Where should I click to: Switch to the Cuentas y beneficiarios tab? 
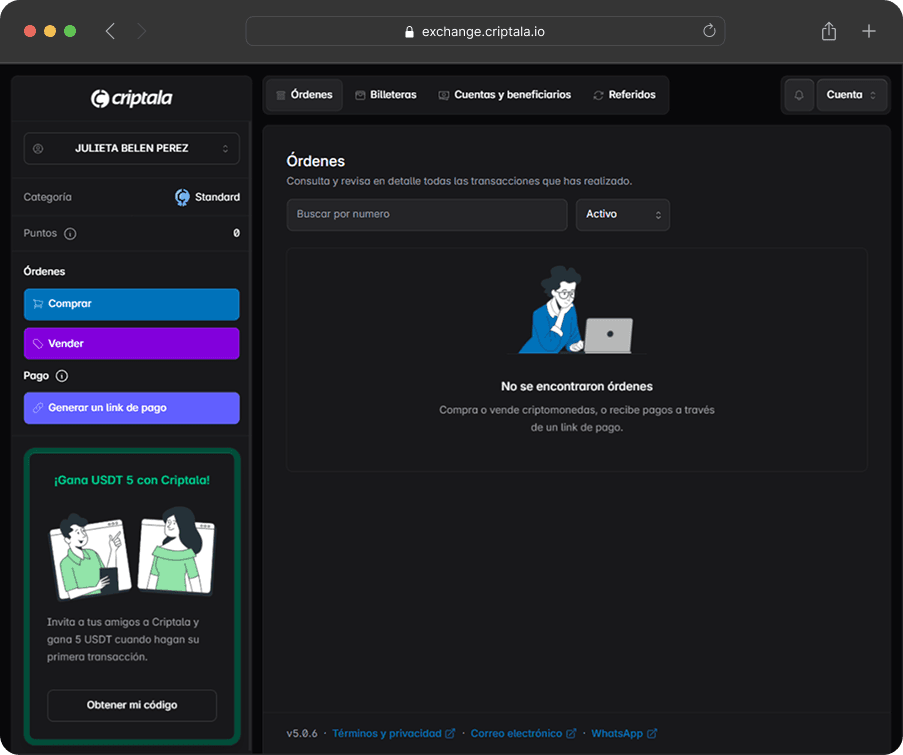point(505,94)
